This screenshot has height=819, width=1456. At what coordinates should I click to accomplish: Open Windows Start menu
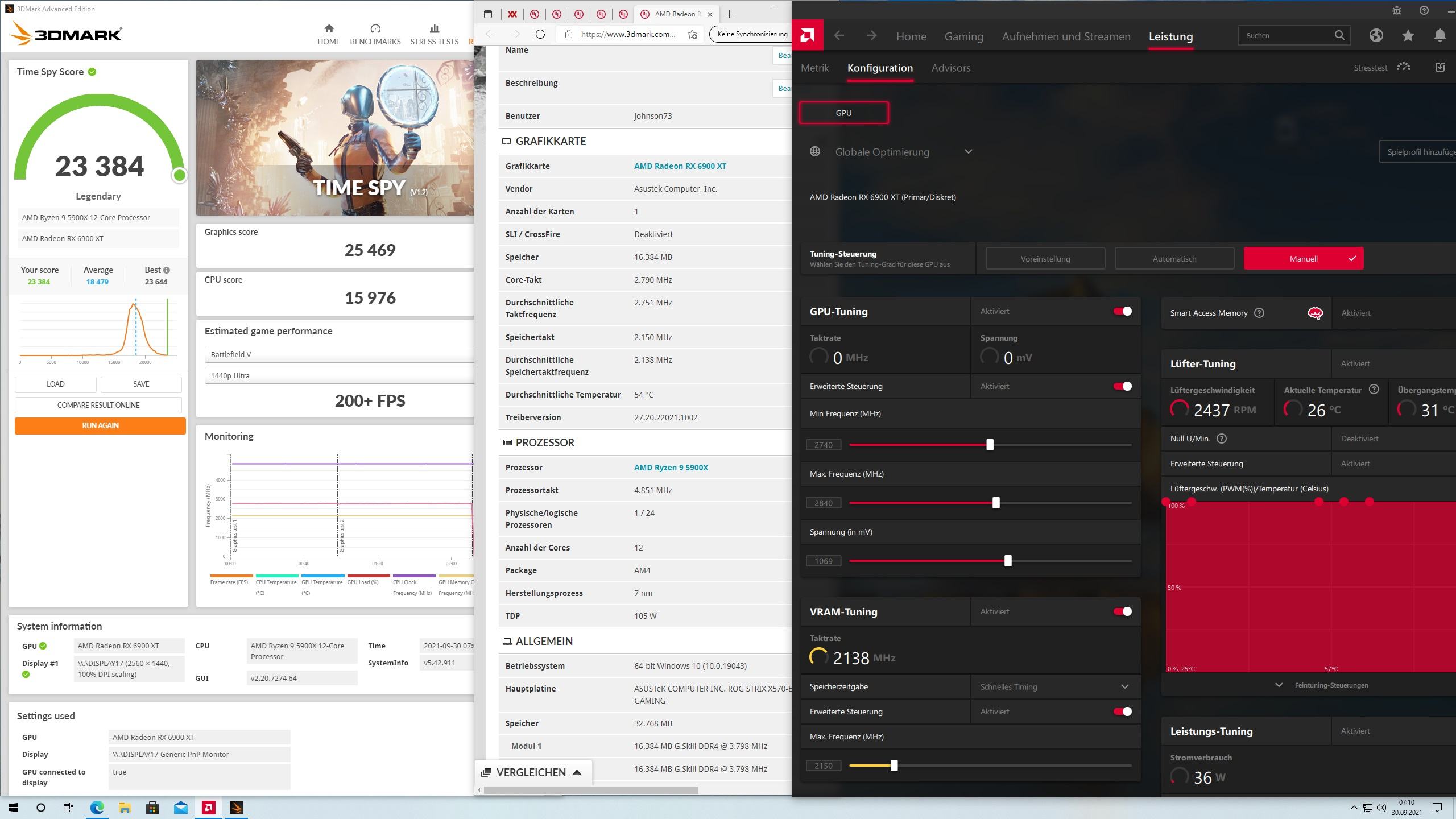point(14,808)
